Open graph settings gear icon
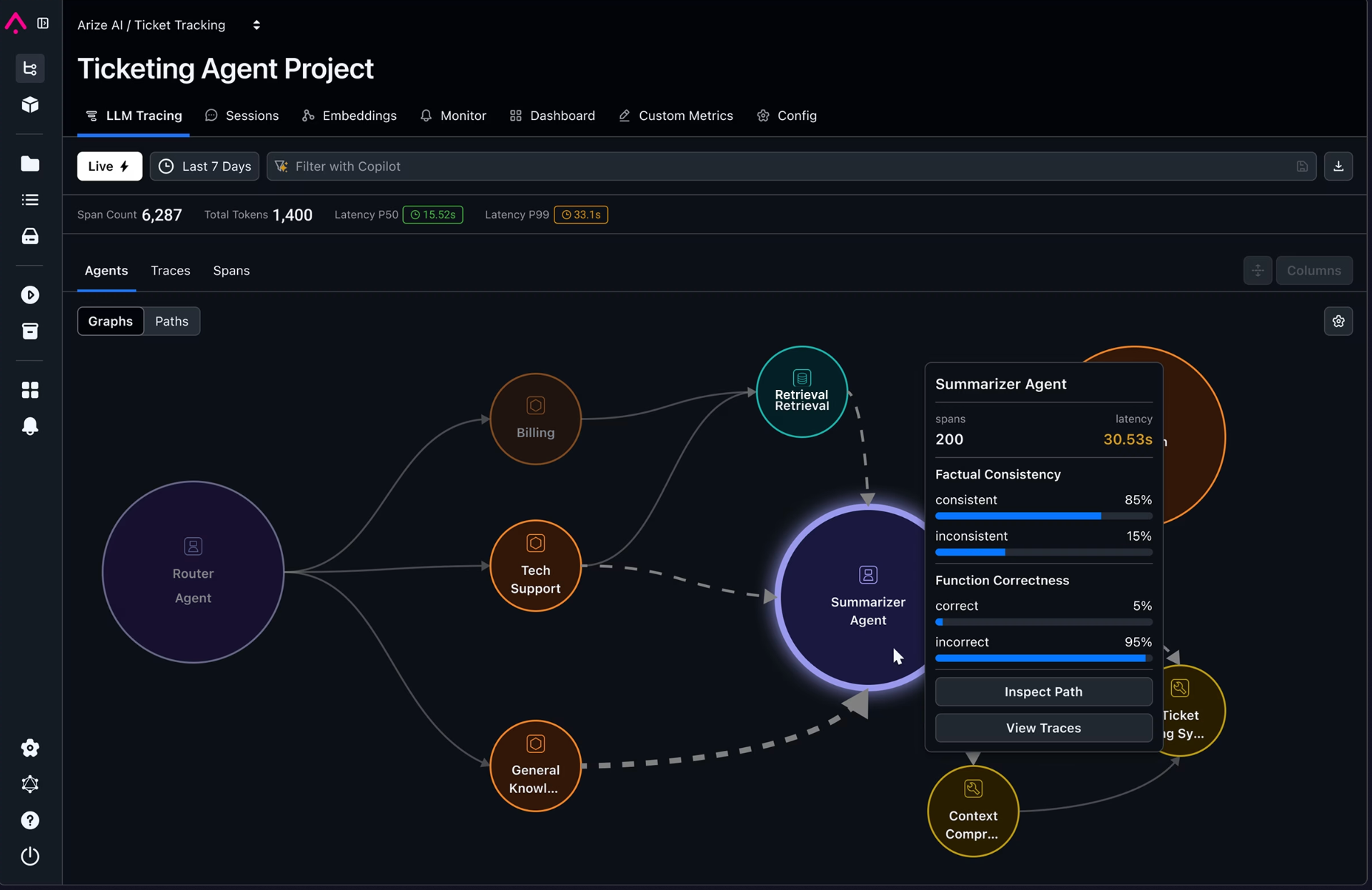 click(1338, 321)
